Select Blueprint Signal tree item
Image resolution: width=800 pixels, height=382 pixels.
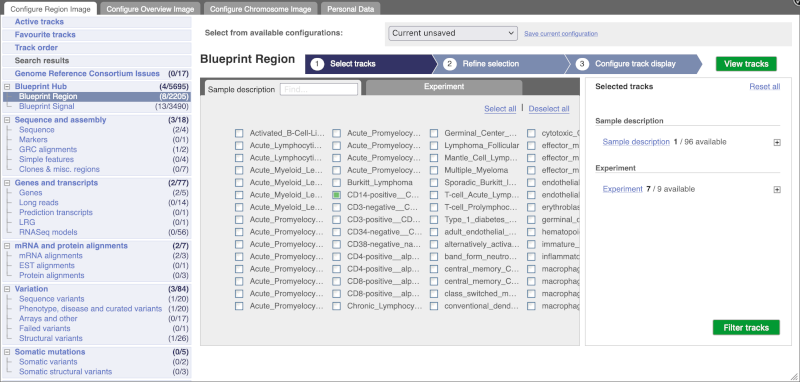click(x=46, y=107)
